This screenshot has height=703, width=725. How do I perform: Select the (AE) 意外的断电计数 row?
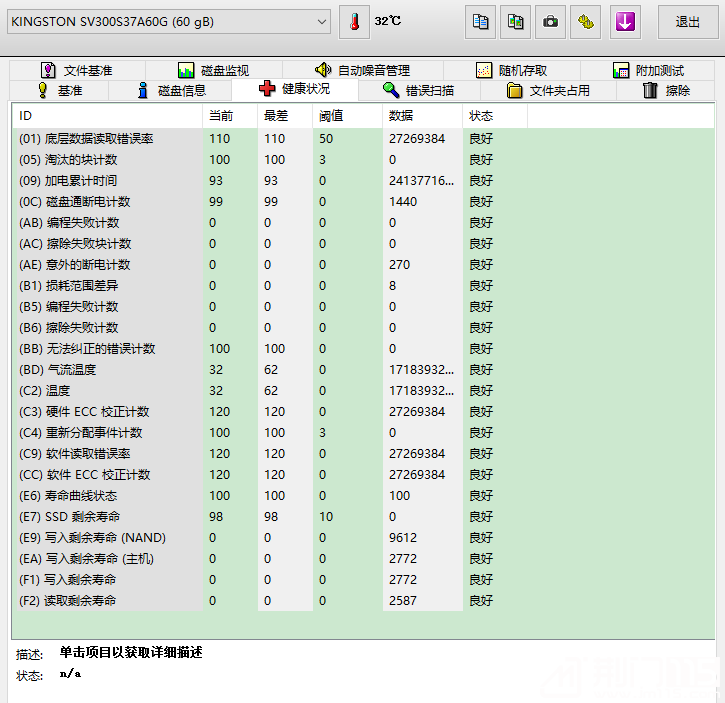363,265
